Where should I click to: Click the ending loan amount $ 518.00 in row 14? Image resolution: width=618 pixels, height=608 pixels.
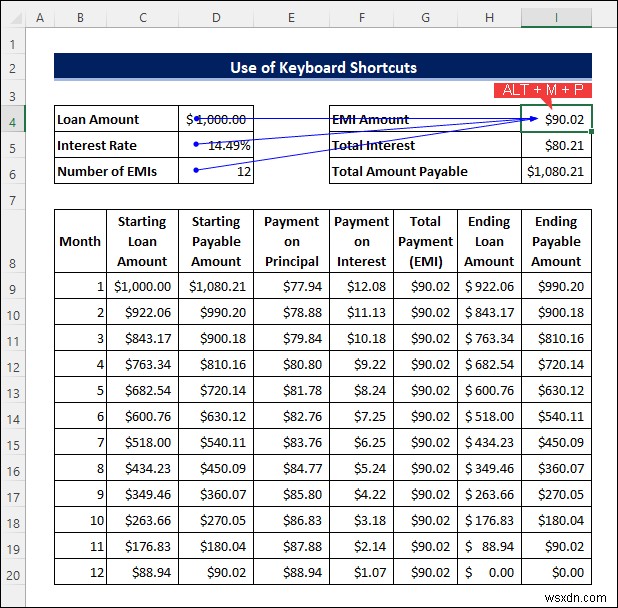pos(490,416)
